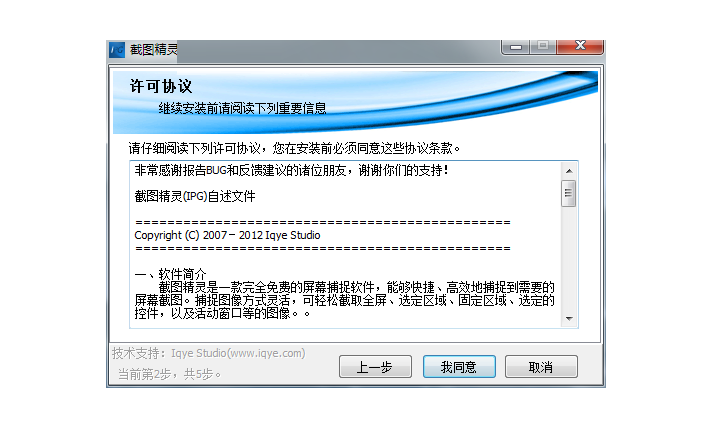
Task: Click the 当前第2步，共5步 step indicator
Action: [x=169, y=374]
